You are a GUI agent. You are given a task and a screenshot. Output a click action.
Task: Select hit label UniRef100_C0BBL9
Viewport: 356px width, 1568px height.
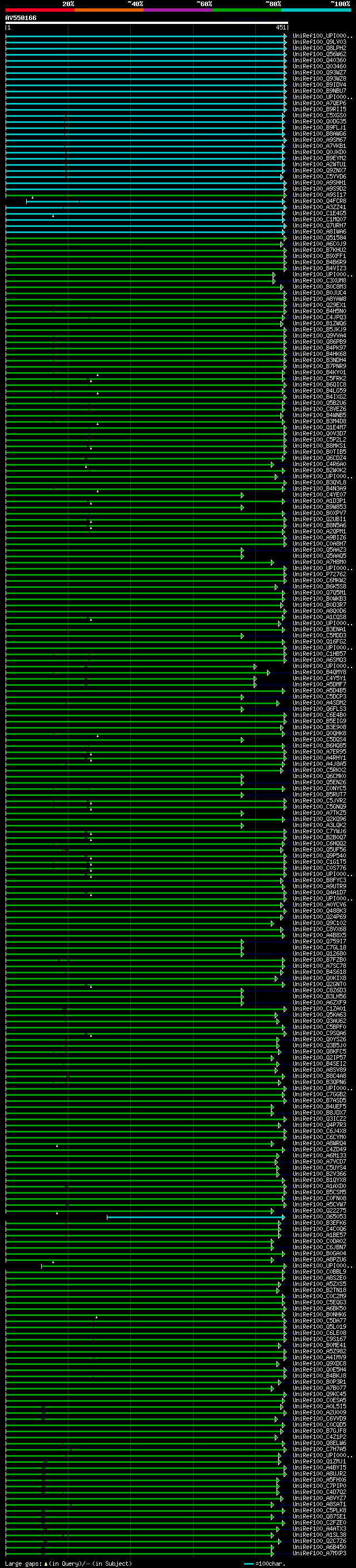coord(319,1272)
